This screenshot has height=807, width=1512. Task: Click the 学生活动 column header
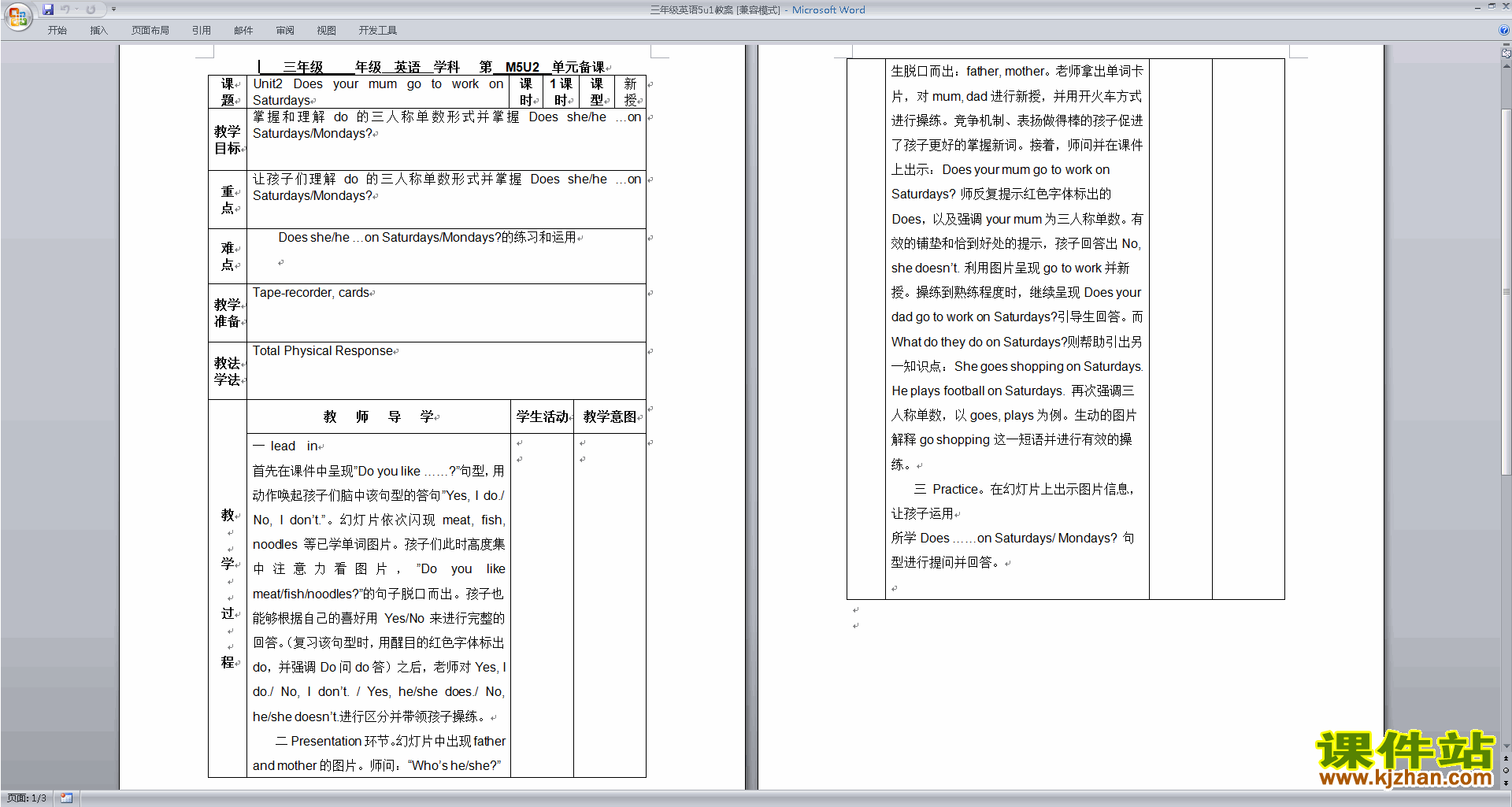click(x=542, y=416)
